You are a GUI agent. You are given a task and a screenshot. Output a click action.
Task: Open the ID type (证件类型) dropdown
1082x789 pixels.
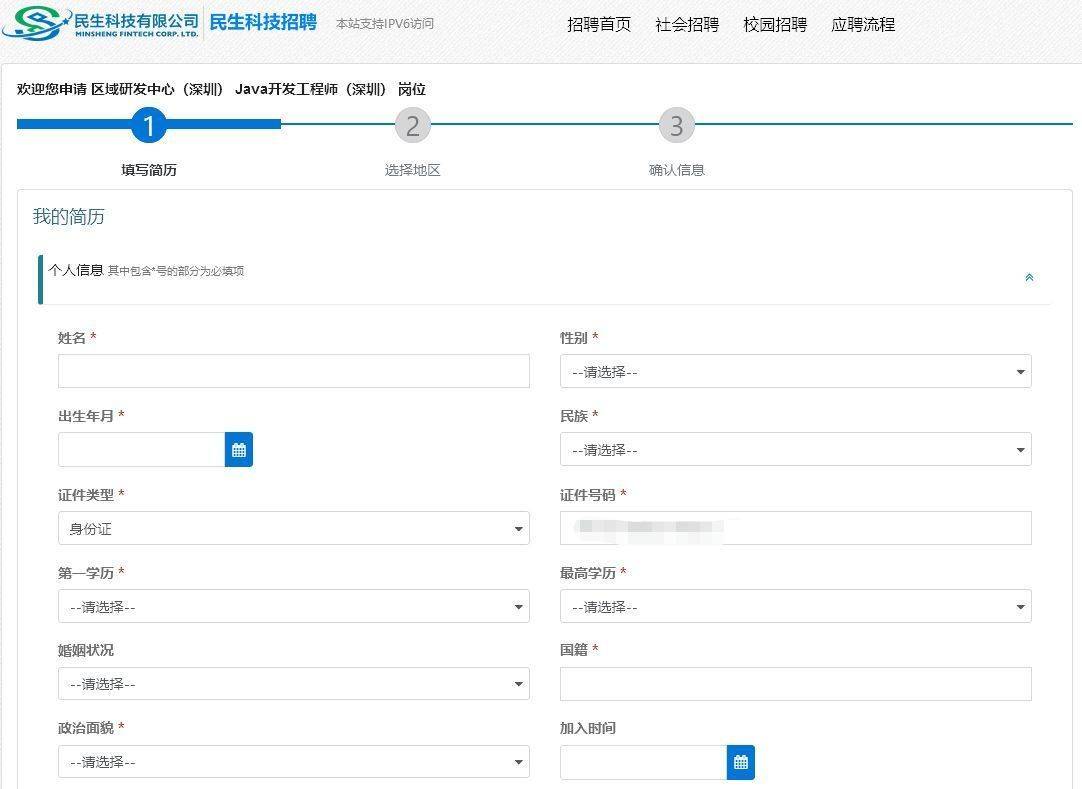[x=293, y=529]
